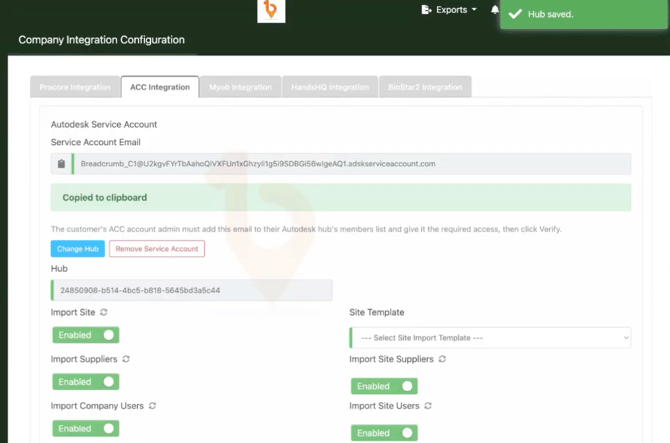
Task: Switch to Procore Integration tab
Action: coord(75,87)
